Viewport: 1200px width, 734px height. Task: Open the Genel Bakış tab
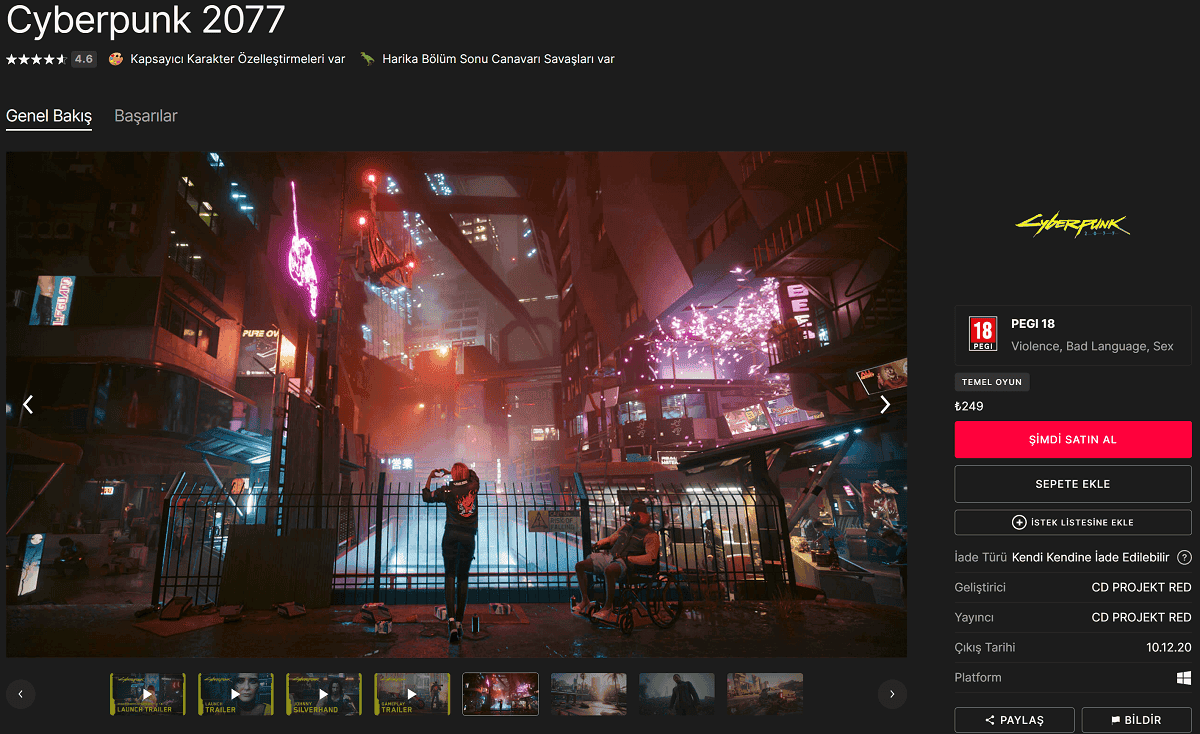[x=48, y=116]
